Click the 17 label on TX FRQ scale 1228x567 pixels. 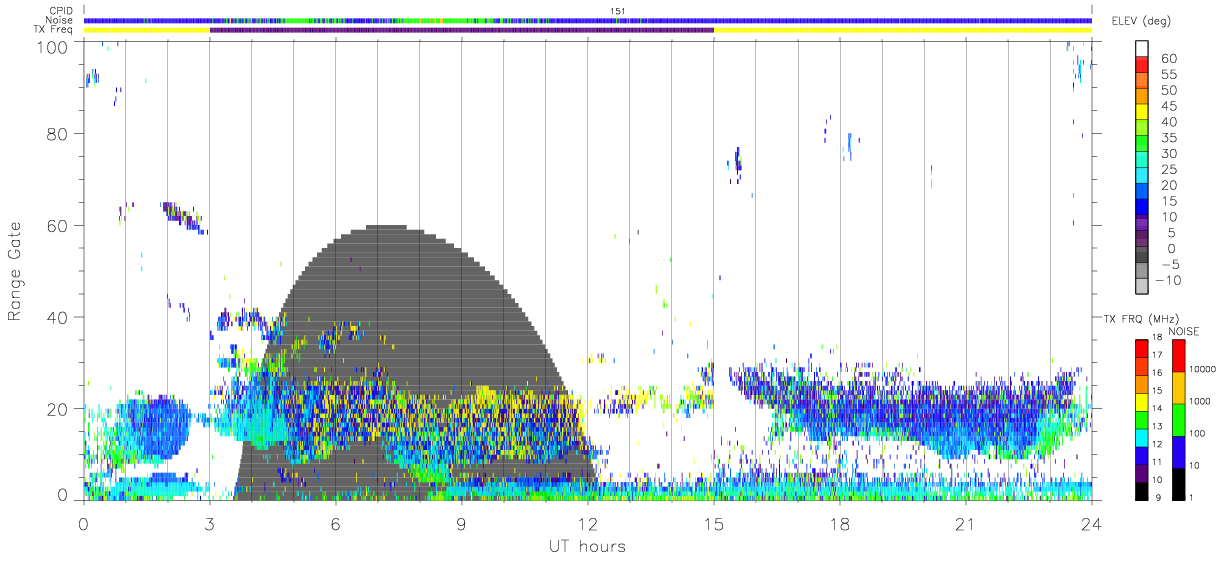(x=1158, y=355)
